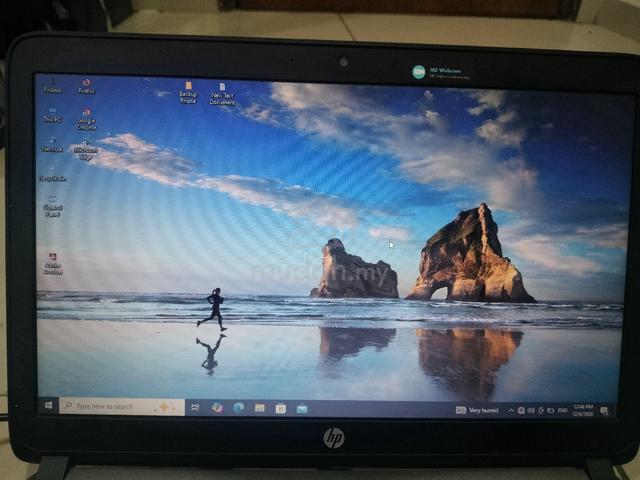Select the This PC desktop icon
The image size is (640, 480).
coord(53,116)
